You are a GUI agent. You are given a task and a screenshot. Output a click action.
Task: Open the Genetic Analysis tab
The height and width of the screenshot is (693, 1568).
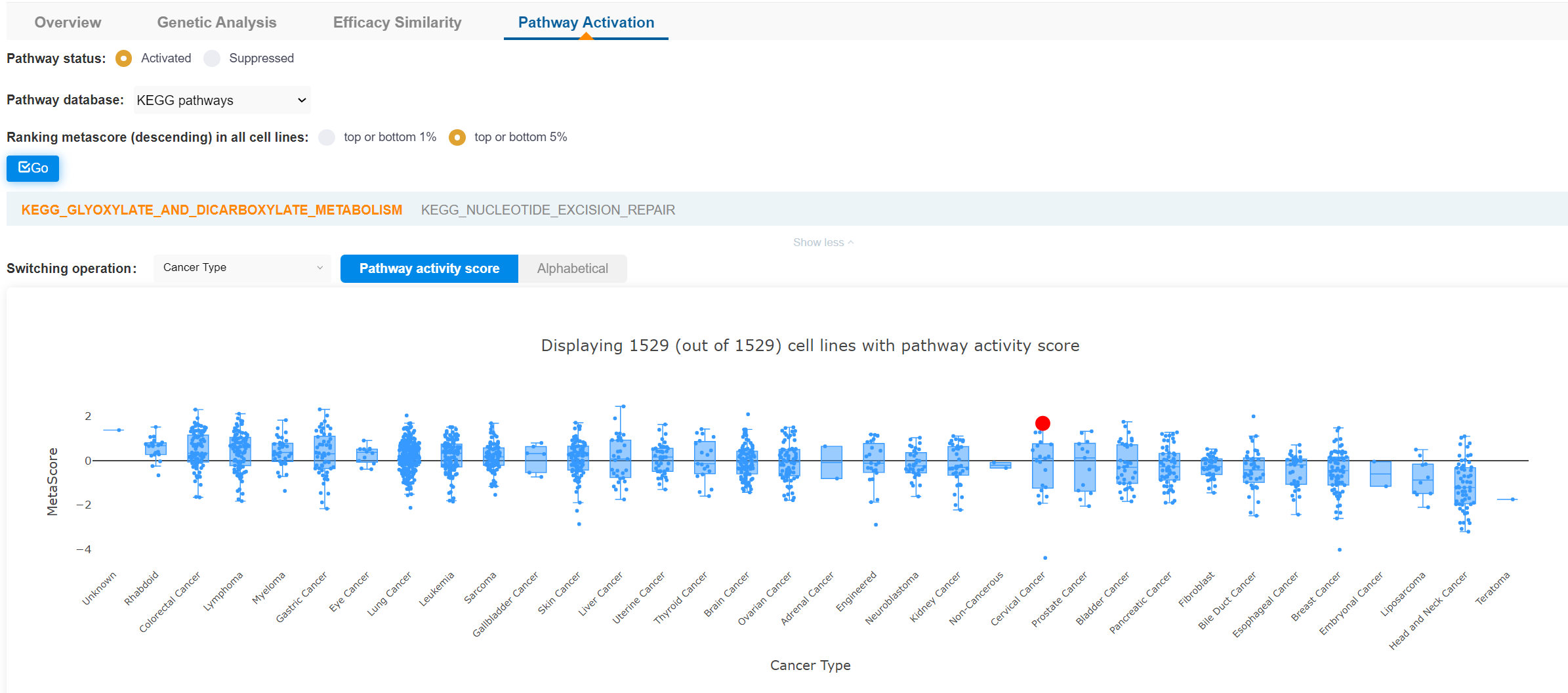pos(217,22)
